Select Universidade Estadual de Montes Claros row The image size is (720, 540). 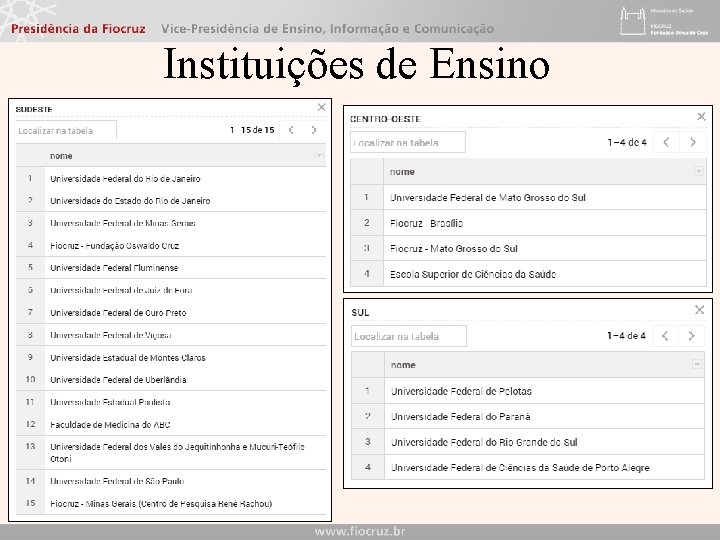(171, 358)
